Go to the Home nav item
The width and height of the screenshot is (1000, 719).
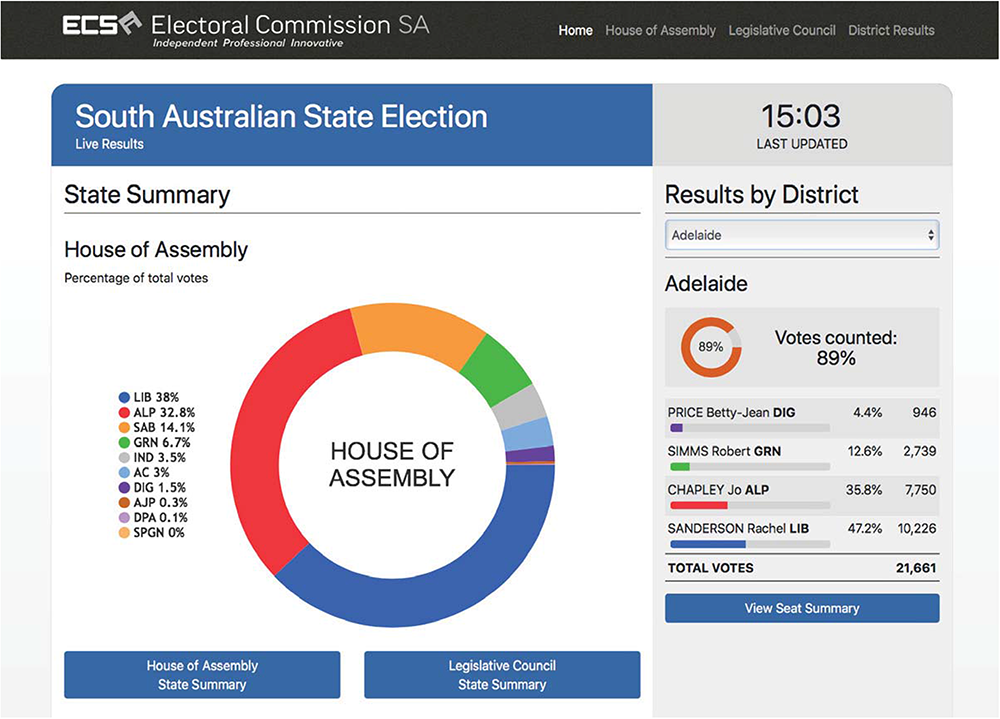575,30
